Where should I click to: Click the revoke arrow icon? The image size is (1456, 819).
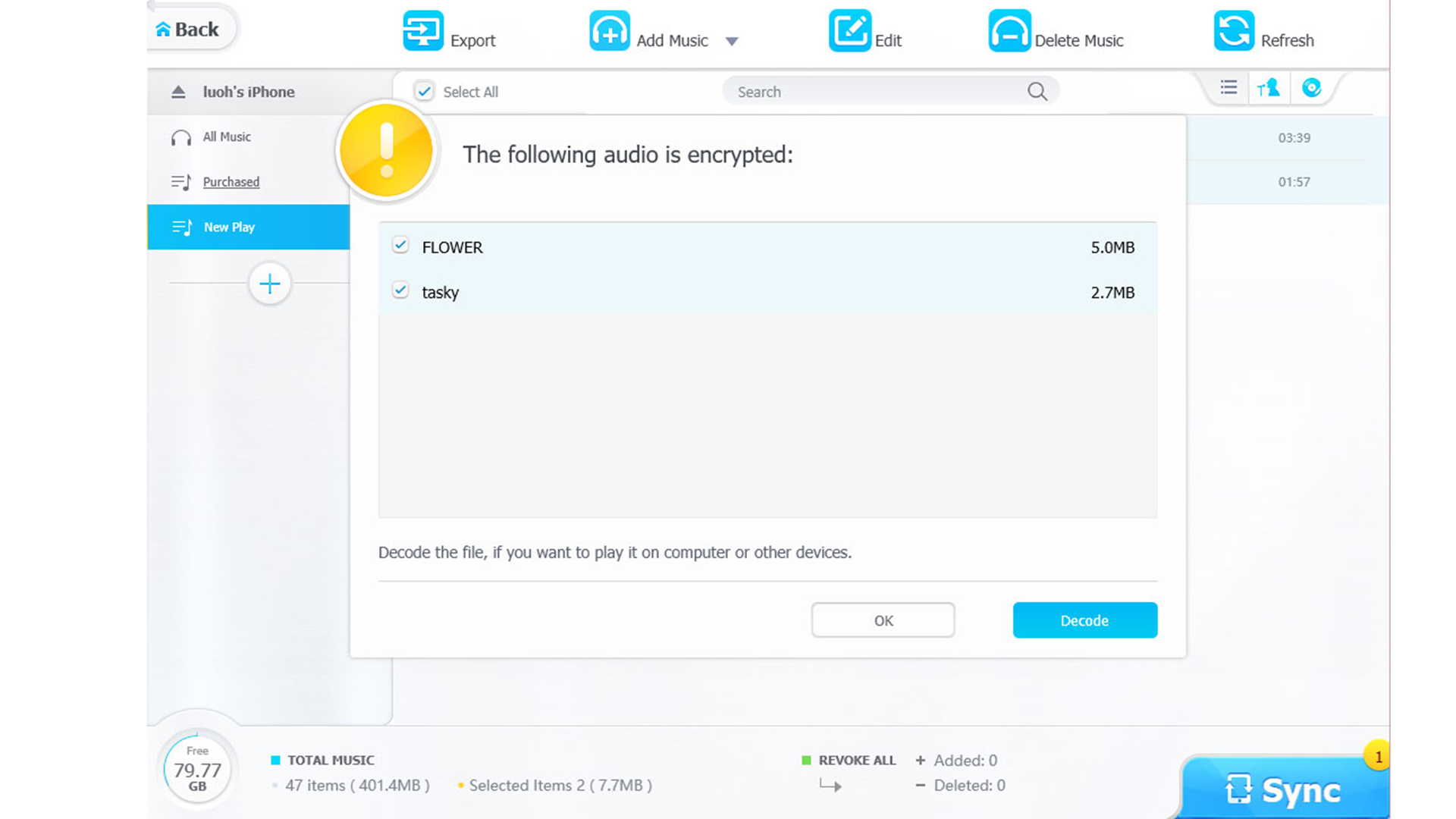coord(830,786)
